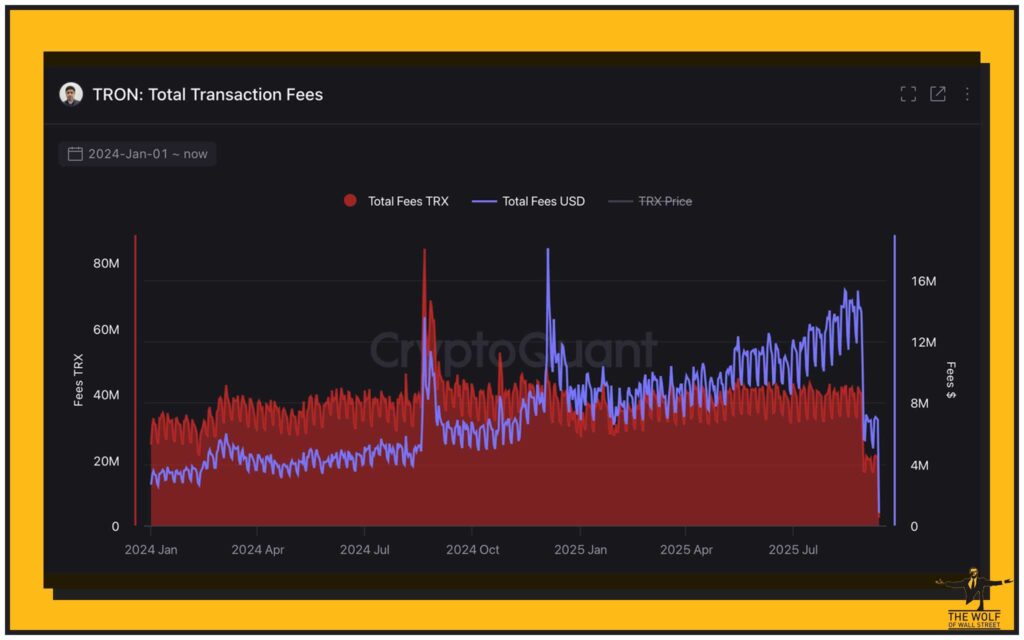The image size is (1024, 640).
Task: Open chart in new window icon
Action: (938, 94)
